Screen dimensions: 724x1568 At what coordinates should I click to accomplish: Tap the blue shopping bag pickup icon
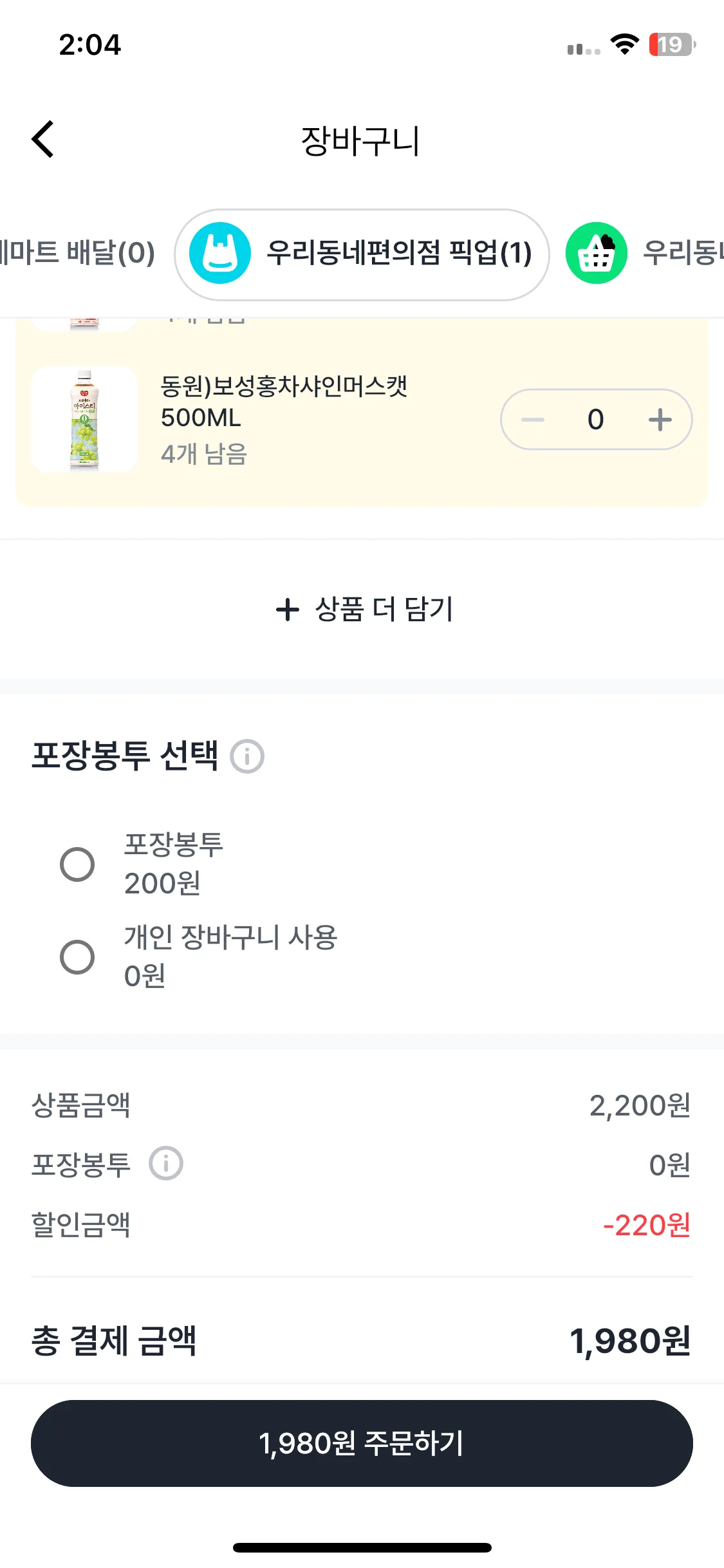click(220, 253)
